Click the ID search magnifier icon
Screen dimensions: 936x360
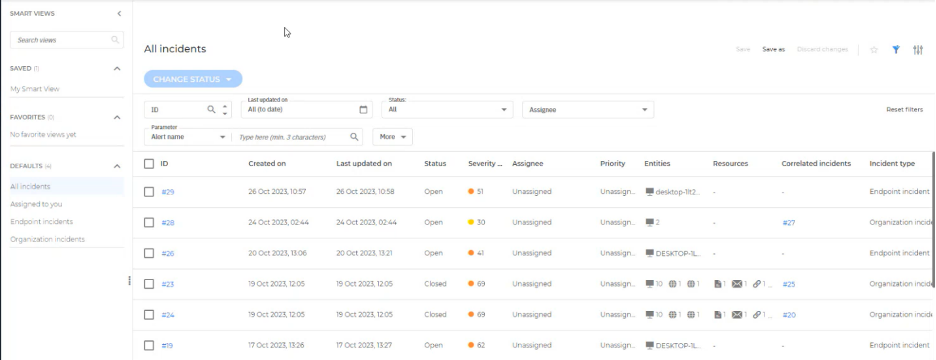tap(211, 109)
